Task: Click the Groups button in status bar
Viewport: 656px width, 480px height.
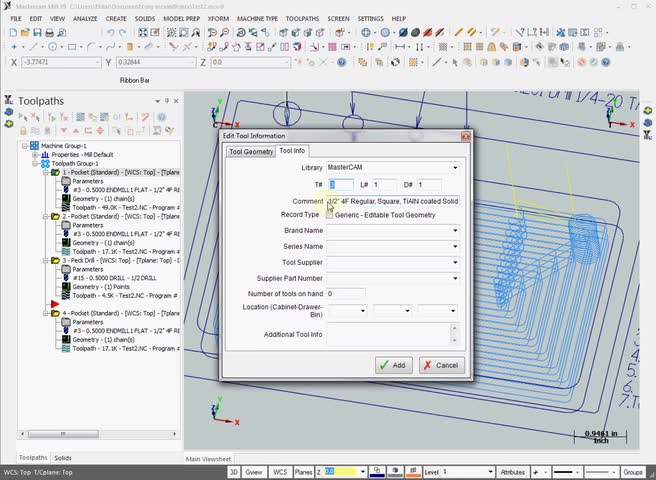Action: [633, 472]
